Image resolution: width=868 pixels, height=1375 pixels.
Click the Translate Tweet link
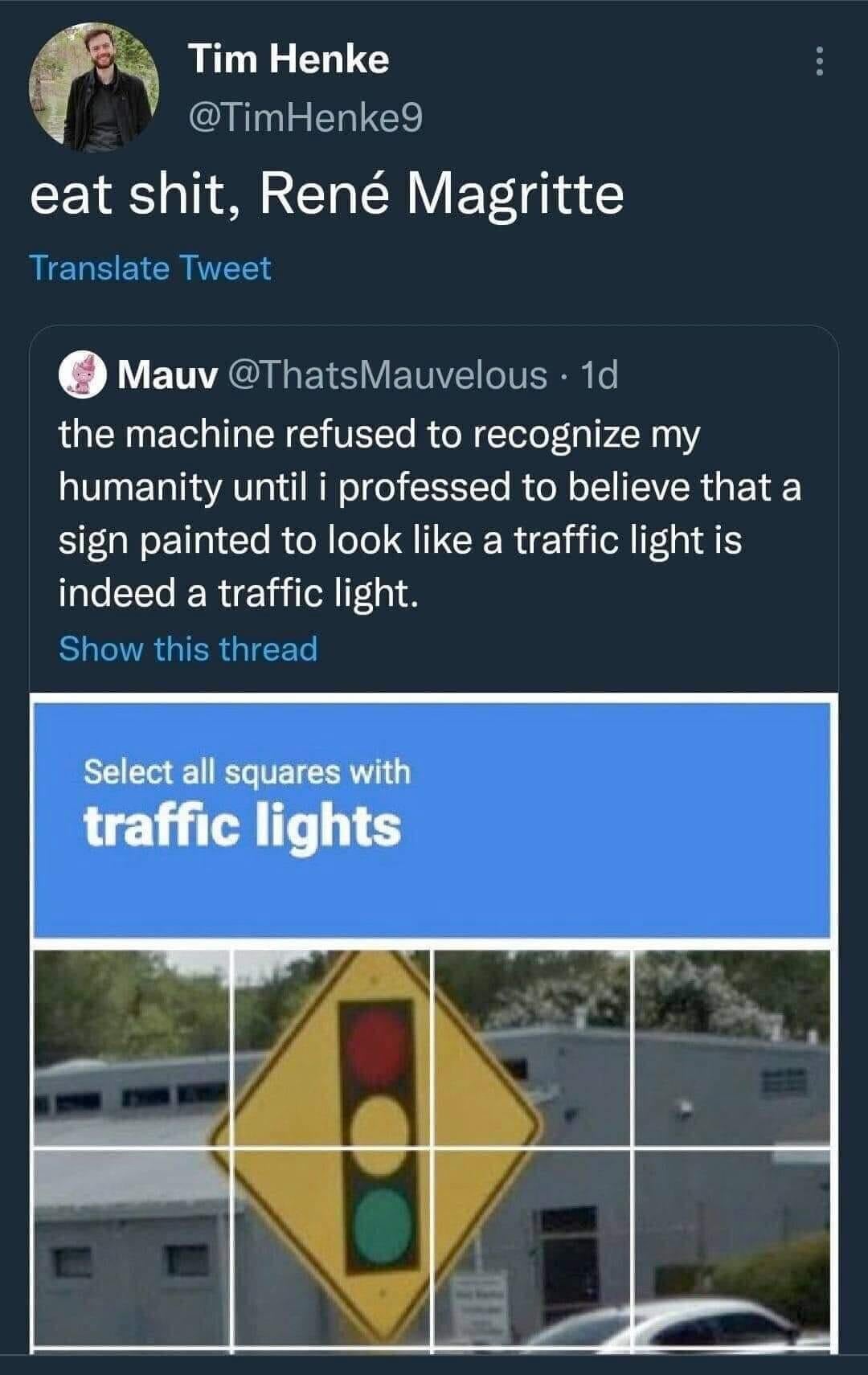point(150,268)
